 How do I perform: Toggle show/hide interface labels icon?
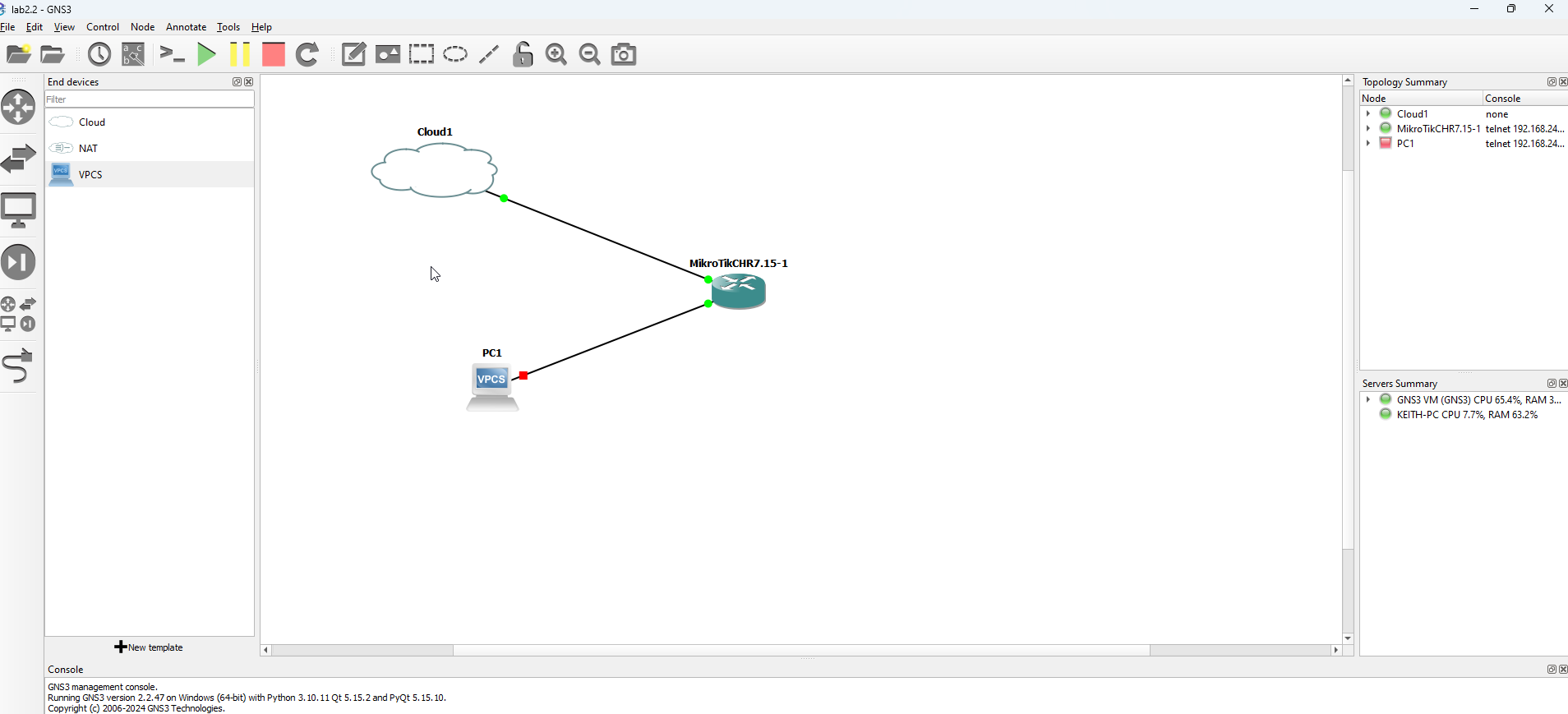(133, 54)
